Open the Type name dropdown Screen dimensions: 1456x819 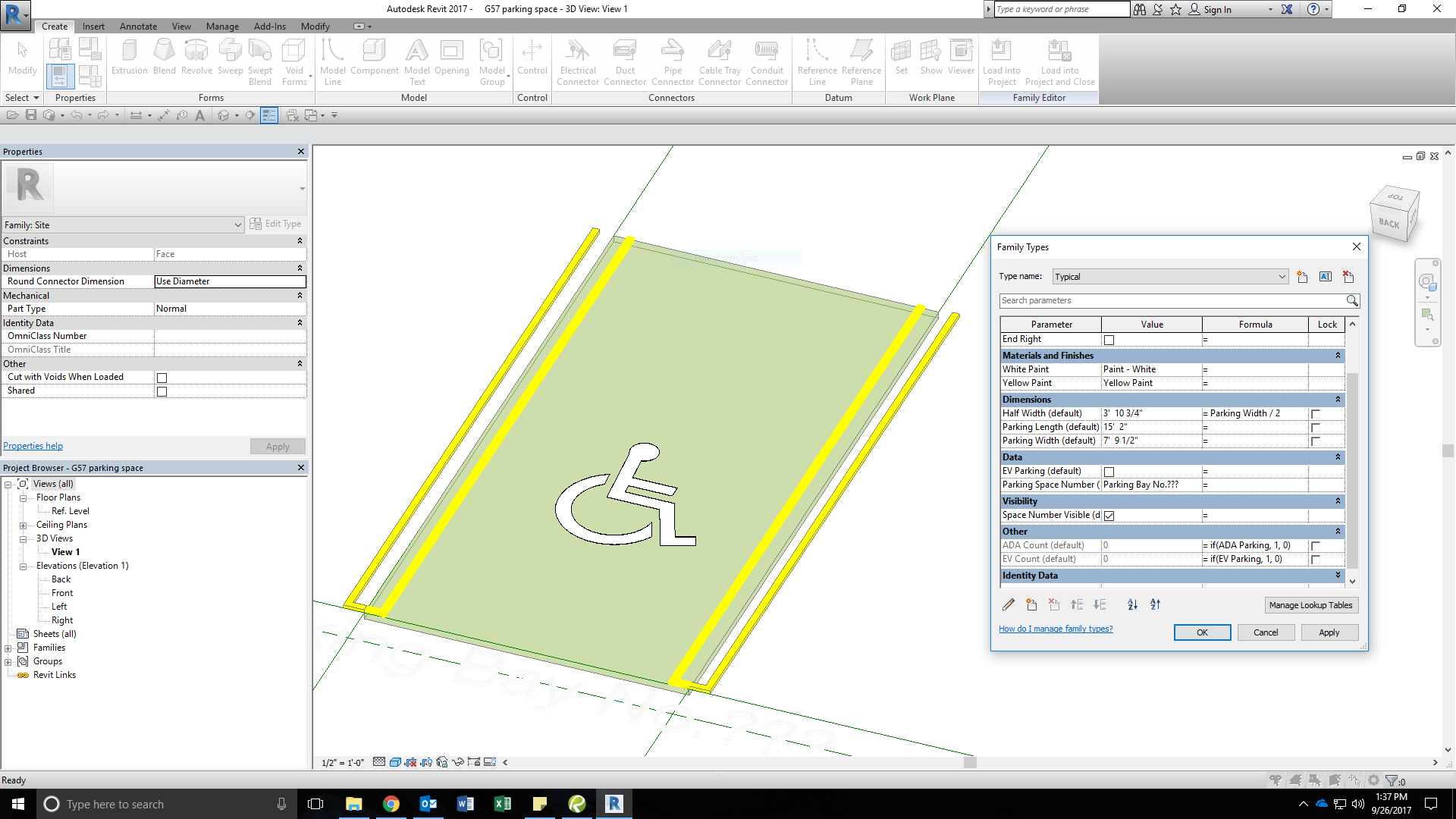coord(1282,277)
